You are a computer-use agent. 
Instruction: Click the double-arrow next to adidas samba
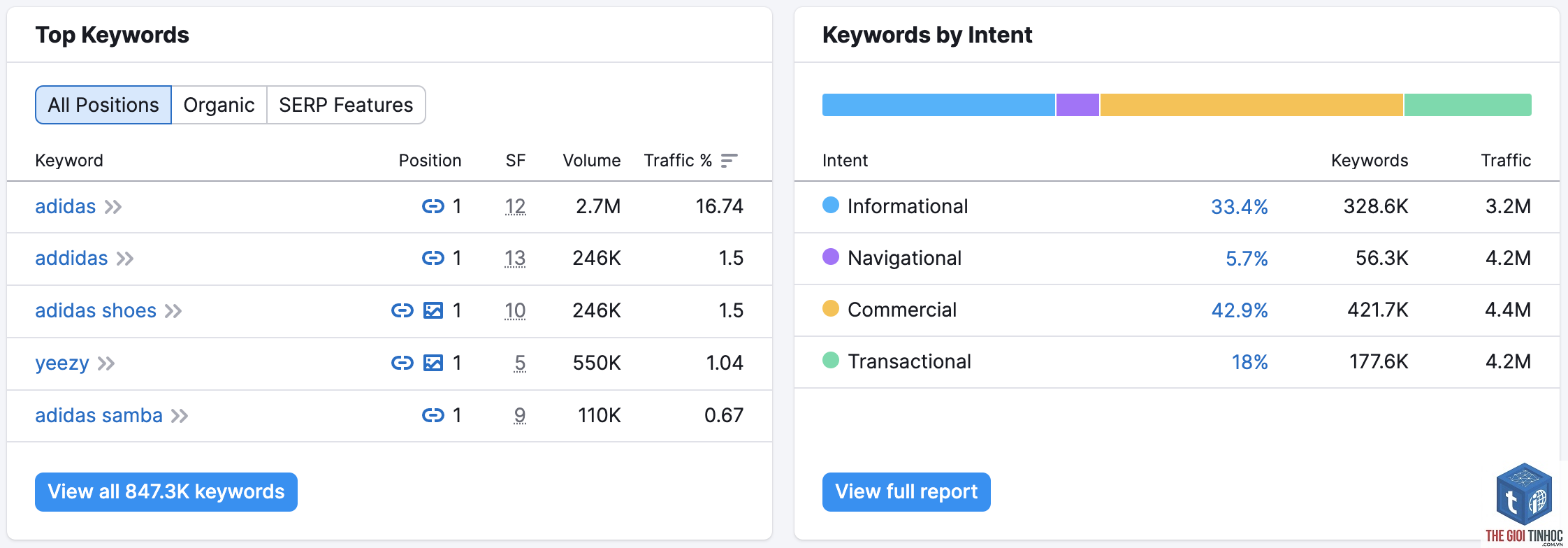coord(180,416)
